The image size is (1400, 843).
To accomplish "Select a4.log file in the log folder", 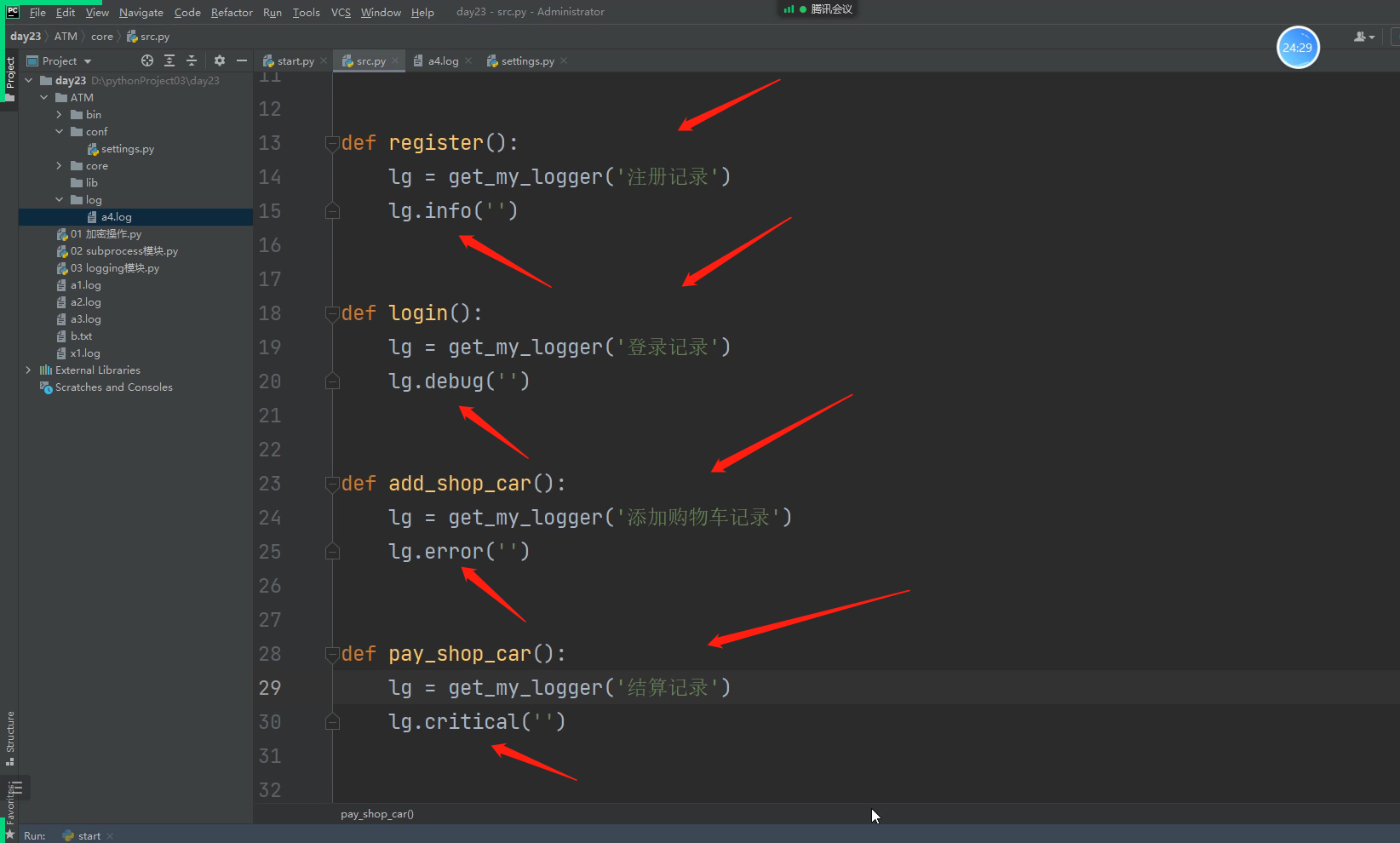I will 109,217.
